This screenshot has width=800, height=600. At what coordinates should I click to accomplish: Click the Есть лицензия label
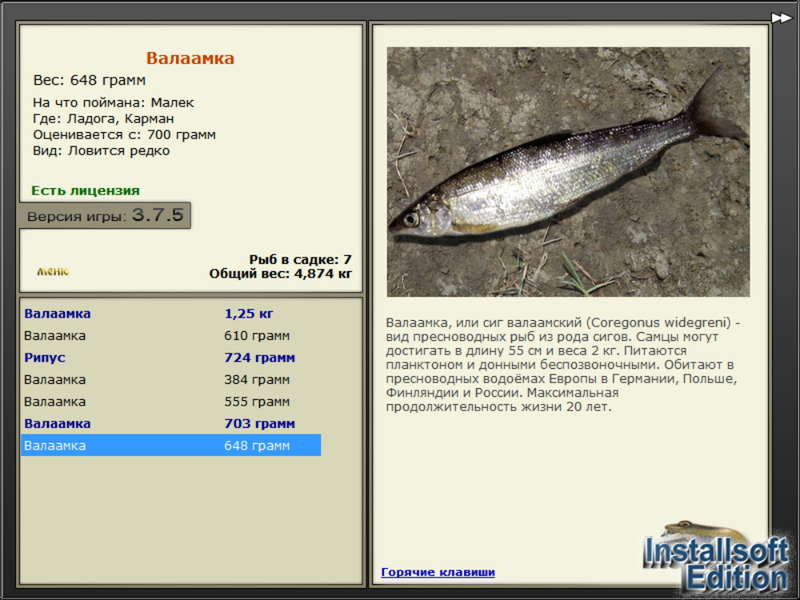[85, 190]
